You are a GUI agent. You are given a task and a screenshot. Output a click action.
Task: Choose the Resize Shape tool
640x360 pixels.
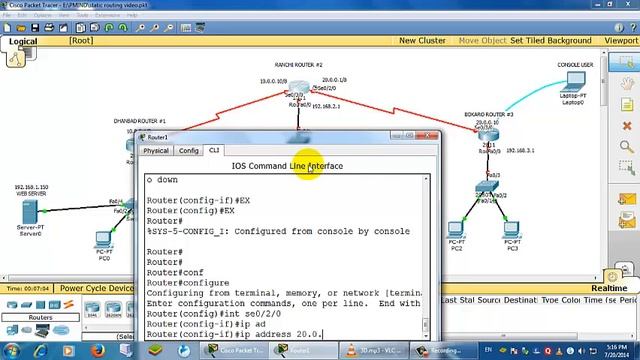(x=627, y=167)
